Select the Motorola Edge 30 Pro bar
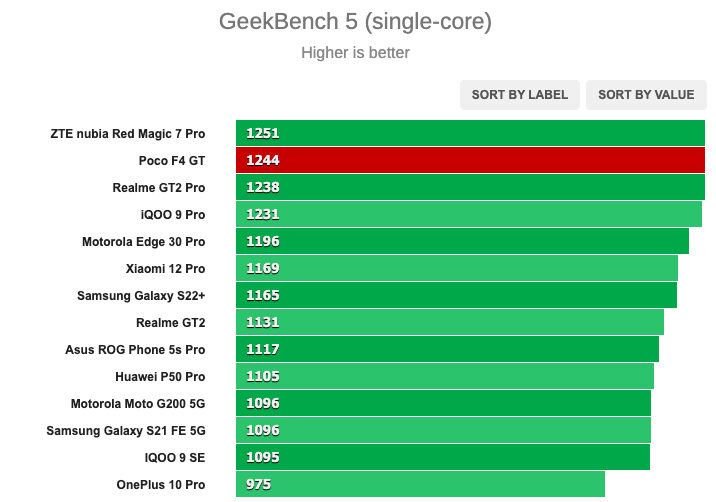The image size is (716, 502). click(x=462, y=241)
